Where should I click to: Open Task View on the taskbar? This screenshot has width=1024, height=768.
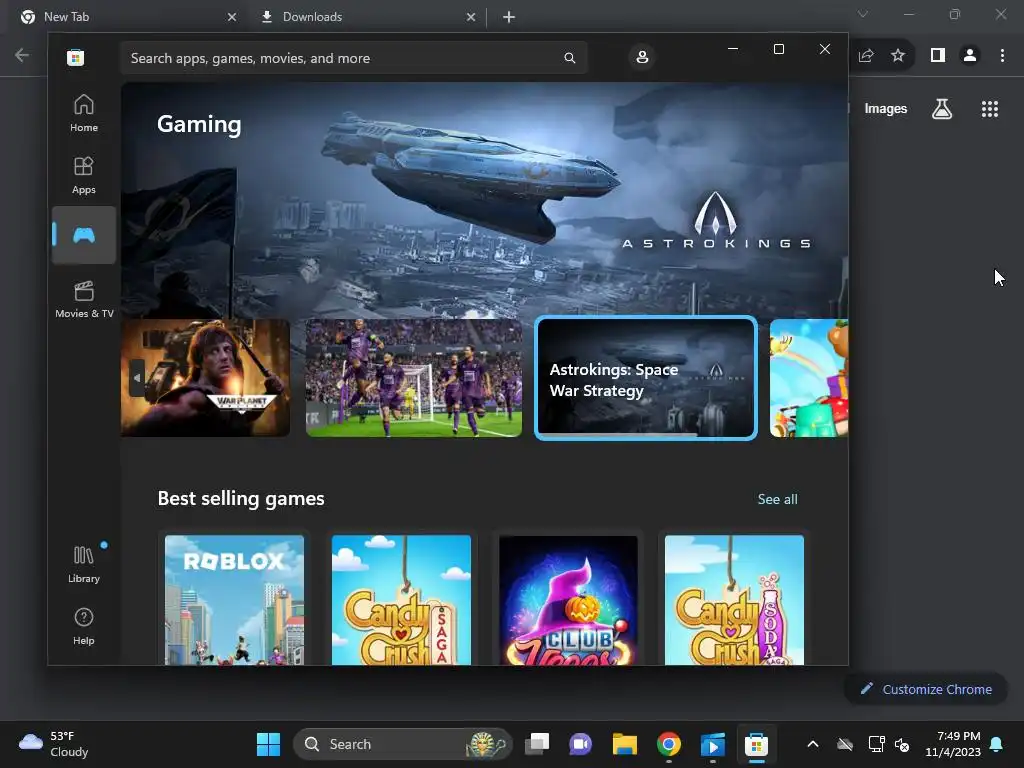(x=537, y=744)
